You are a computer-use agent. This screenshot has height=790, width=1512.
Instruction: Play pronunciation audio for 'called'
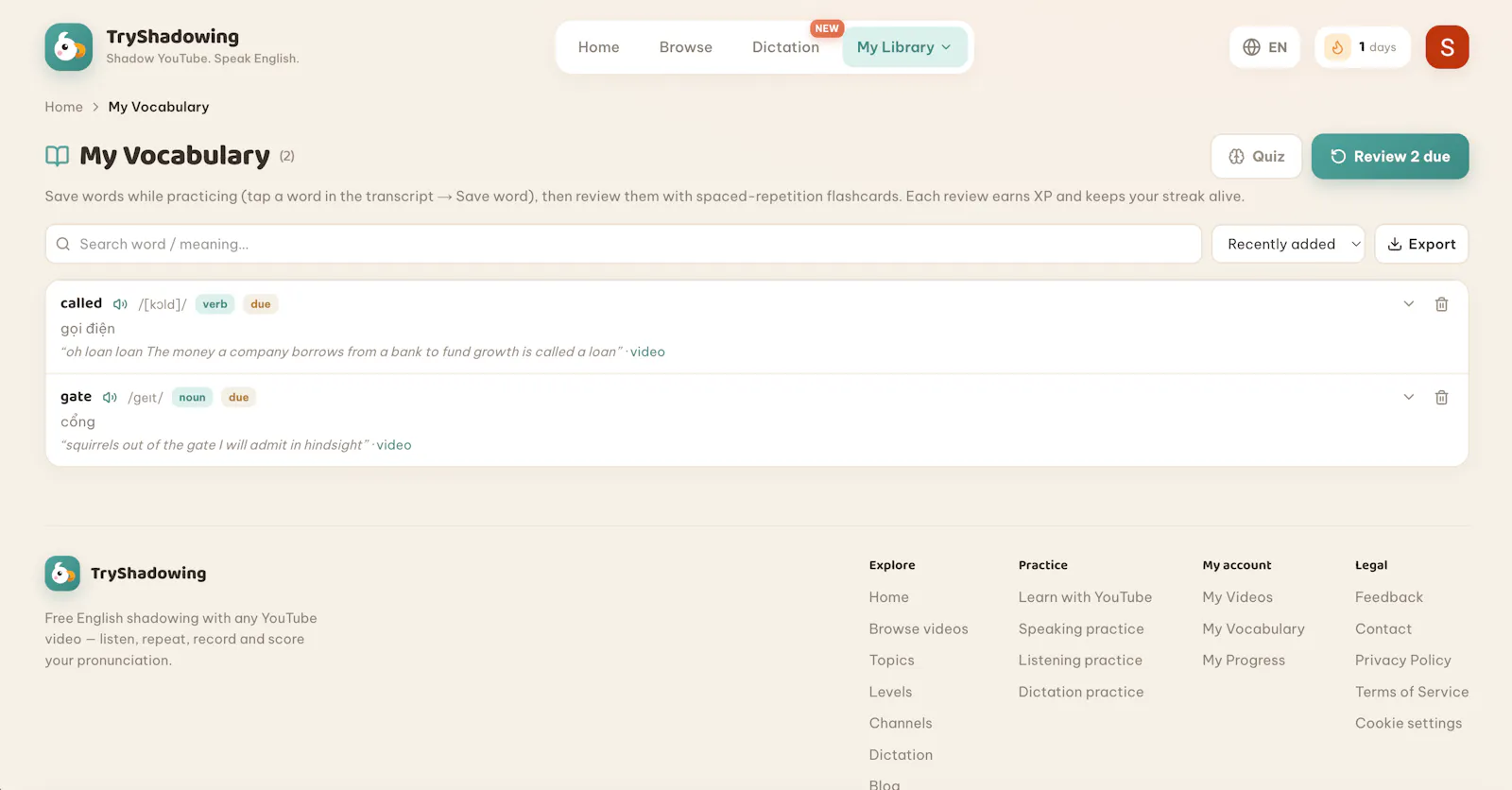click(x=120, y=304)
